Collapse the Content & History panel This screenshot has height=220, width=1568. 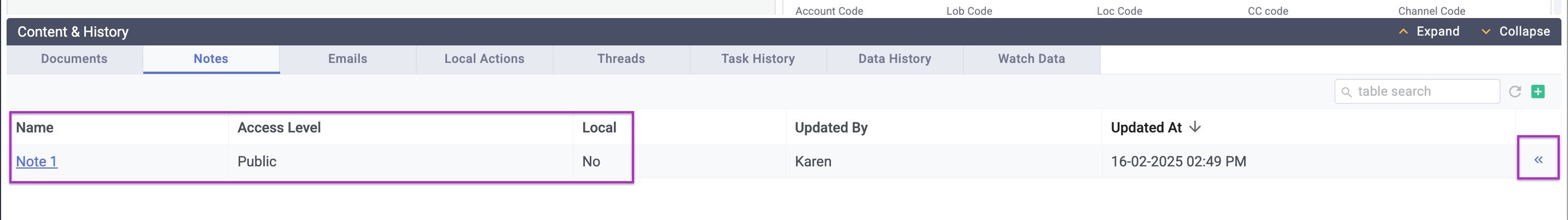[1515, 32]
